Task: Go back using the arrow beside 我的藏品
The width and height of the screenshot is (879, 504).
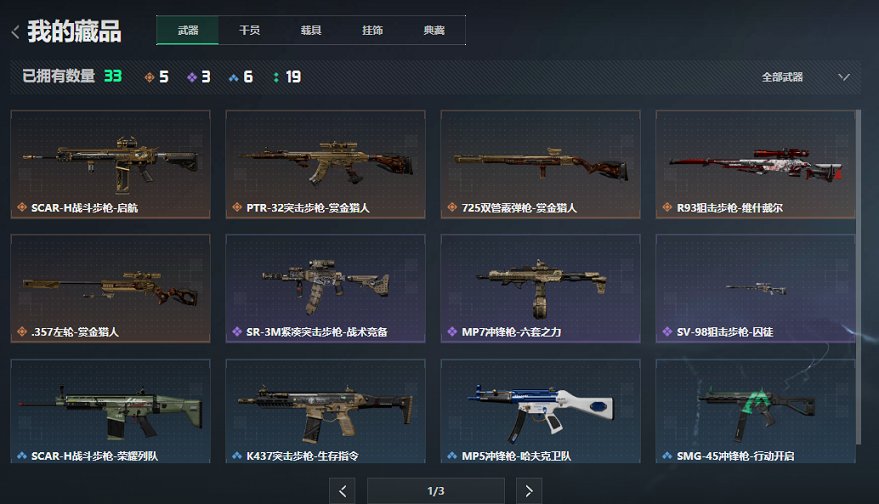Action: [15, 32]
